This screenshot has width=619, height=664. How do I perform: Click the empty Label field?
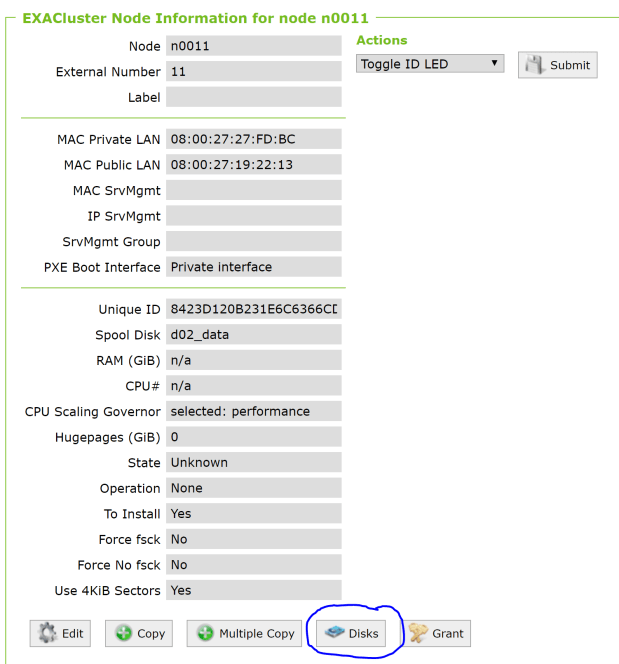tap(254, 98)
